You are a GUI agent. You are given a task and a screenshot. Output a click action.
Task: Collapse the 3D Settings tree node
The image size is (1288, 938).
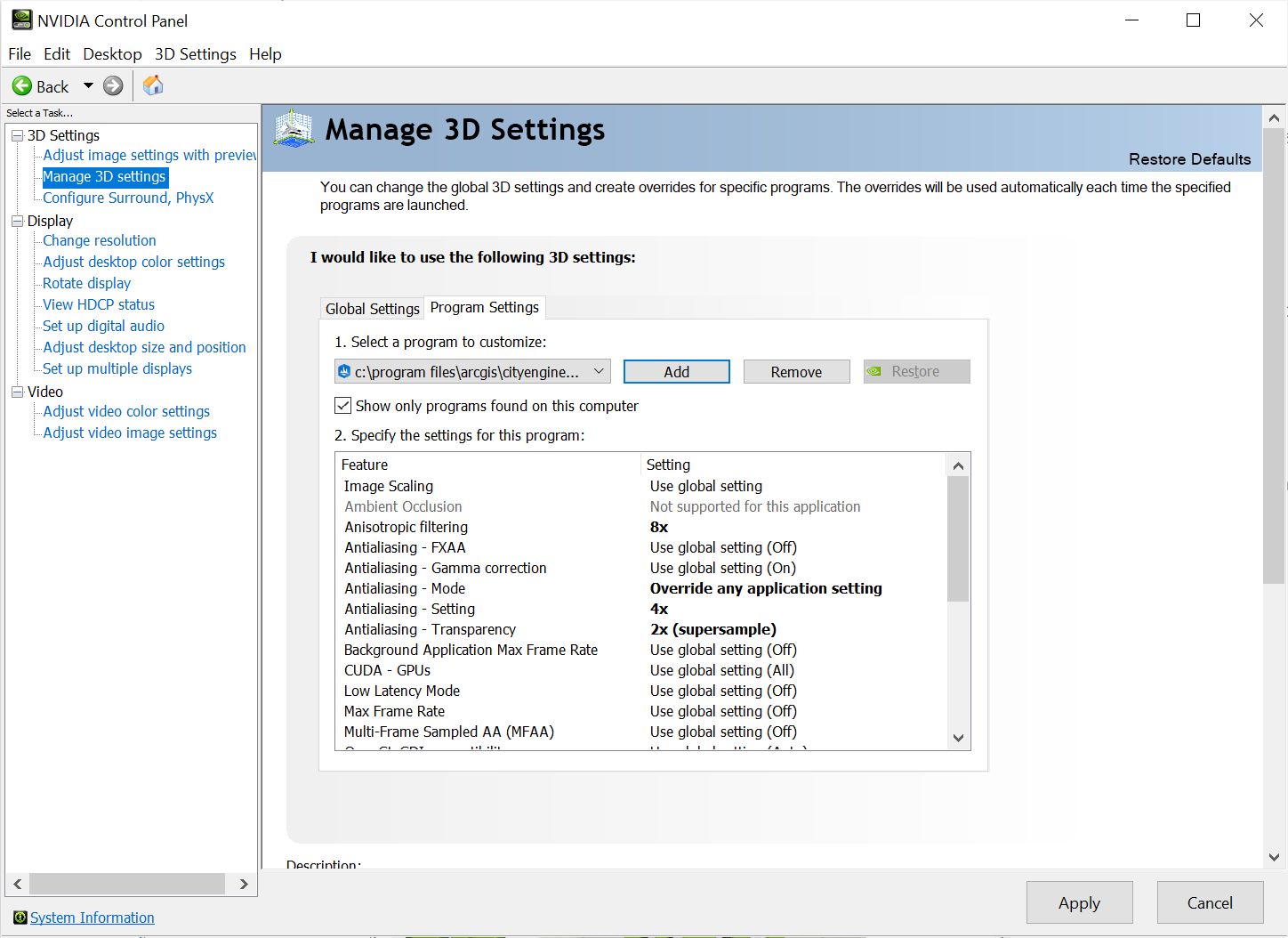pyautogui.click(x=17, y=135)
